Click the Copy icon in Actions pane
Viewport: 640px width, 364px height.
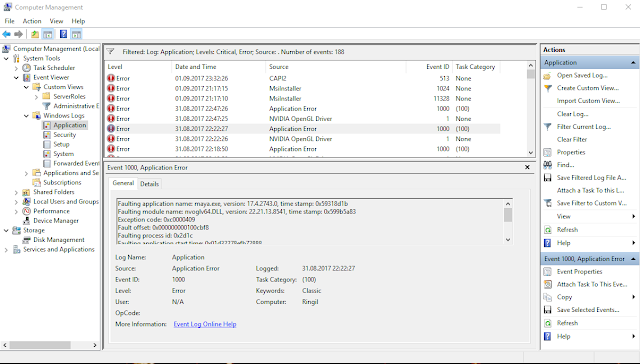click(x=548, y=297)
